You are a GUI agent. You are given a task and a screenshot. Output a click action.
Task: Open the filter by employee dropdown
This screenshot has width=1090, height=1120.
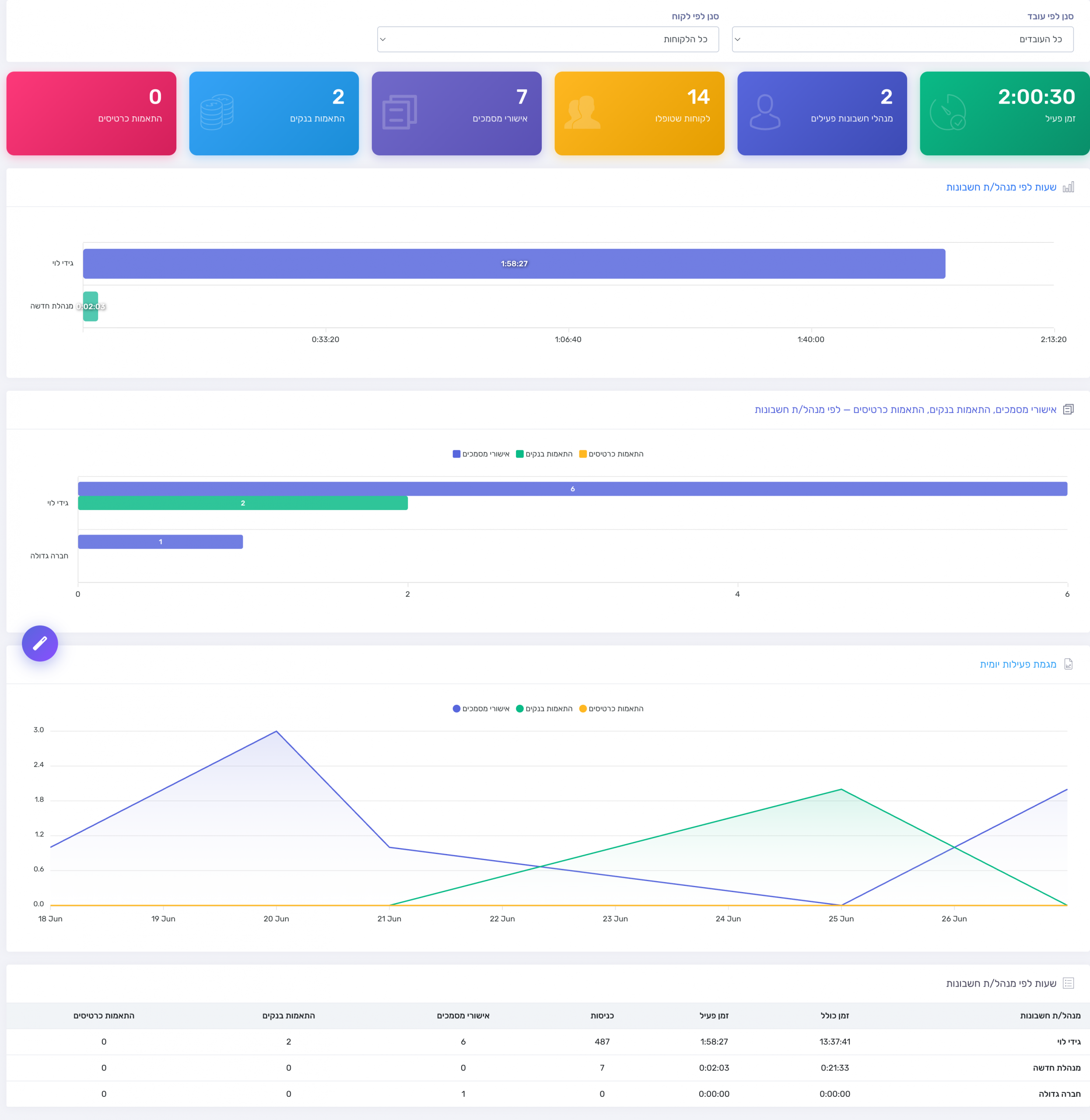point(902,39)
